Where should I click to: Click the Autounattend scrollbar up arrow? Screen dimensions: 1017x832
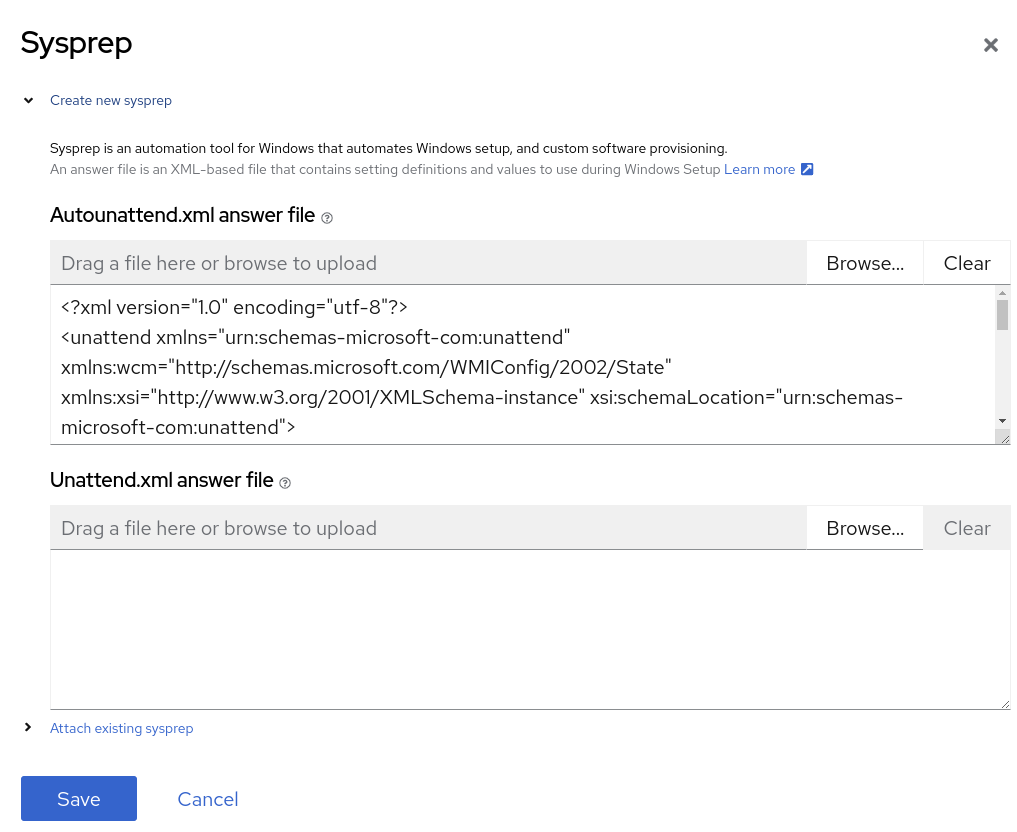pos(1002,293)
